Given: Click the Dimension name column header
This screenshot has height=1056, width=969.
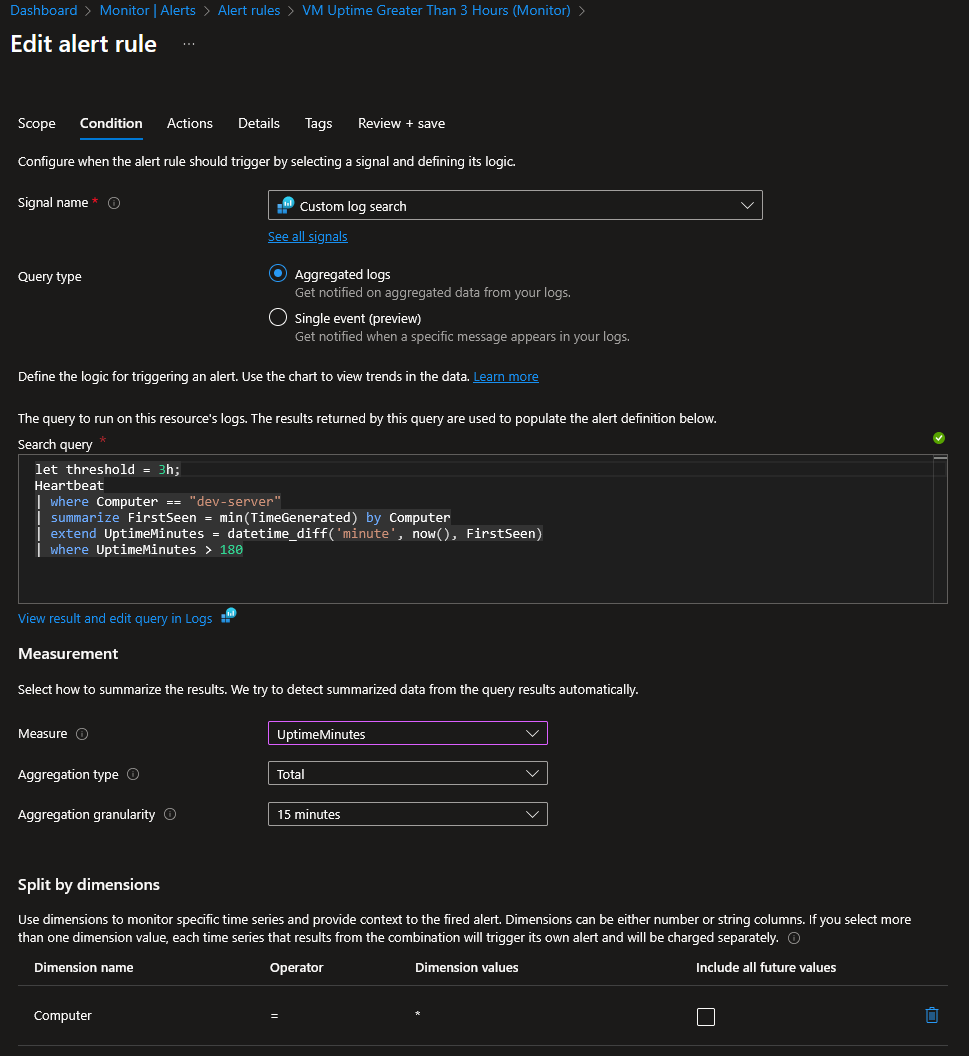Looking at the screenshot, I should pos(83,968).
